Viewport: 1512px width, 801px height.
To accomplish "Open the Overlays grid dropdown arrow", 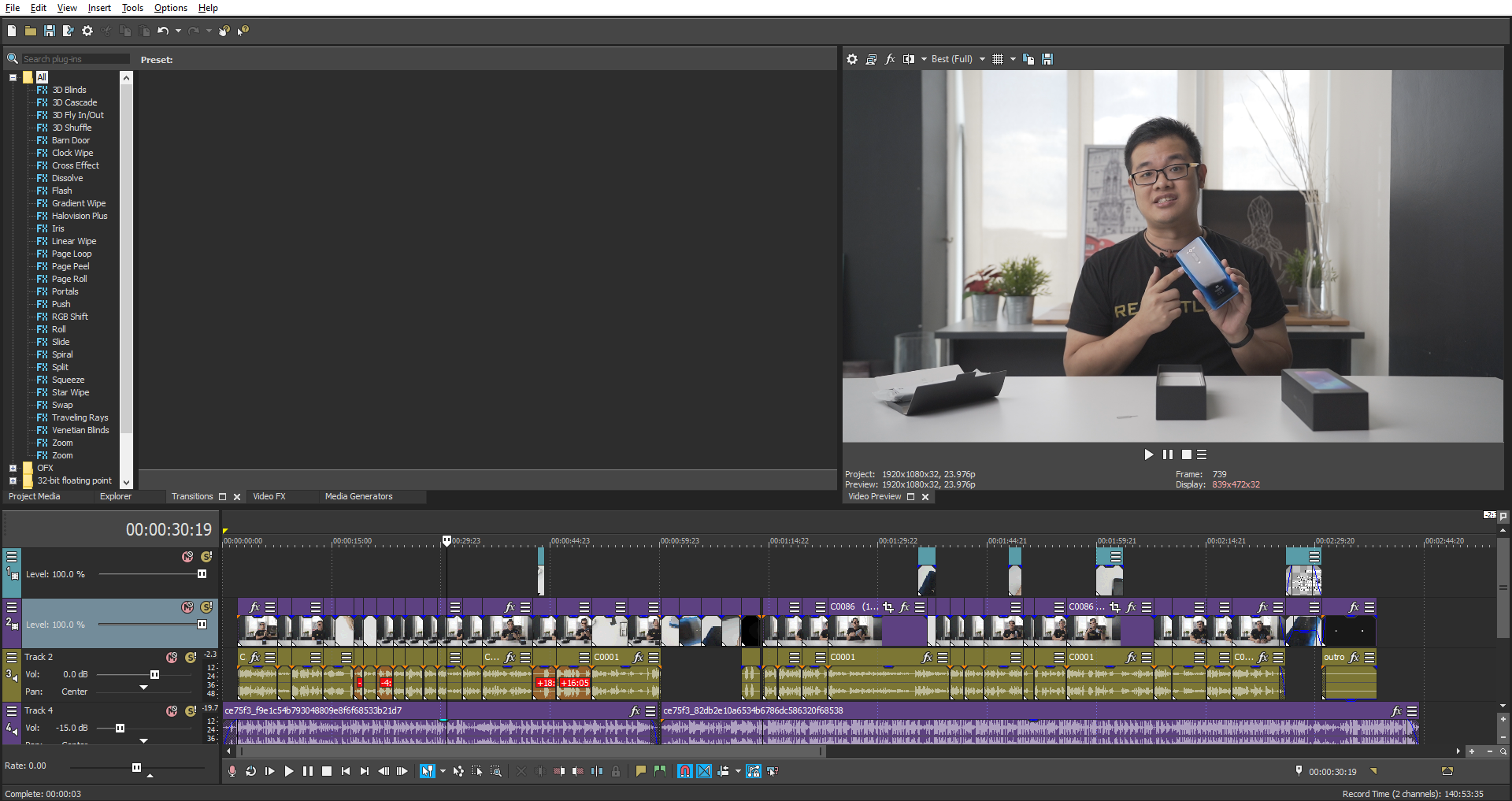I will (1013, 59).
